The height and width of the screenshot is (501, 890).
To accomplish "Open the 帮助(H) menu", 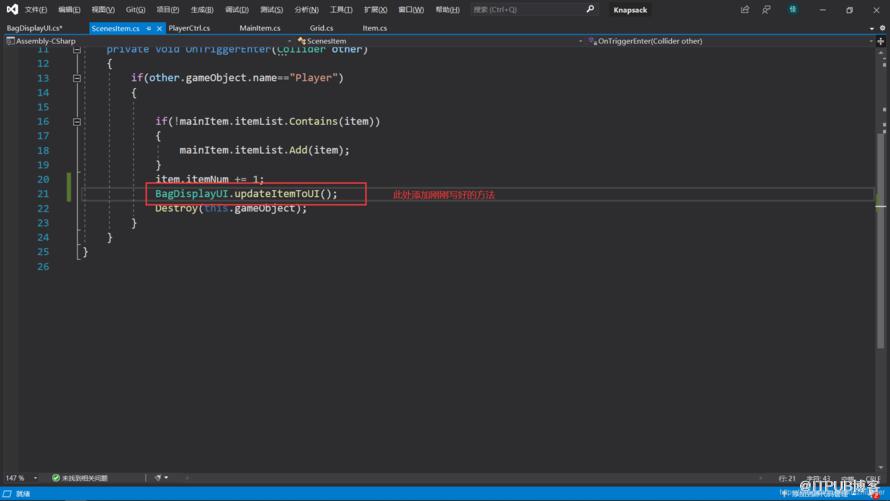I will tap(447, 10).
